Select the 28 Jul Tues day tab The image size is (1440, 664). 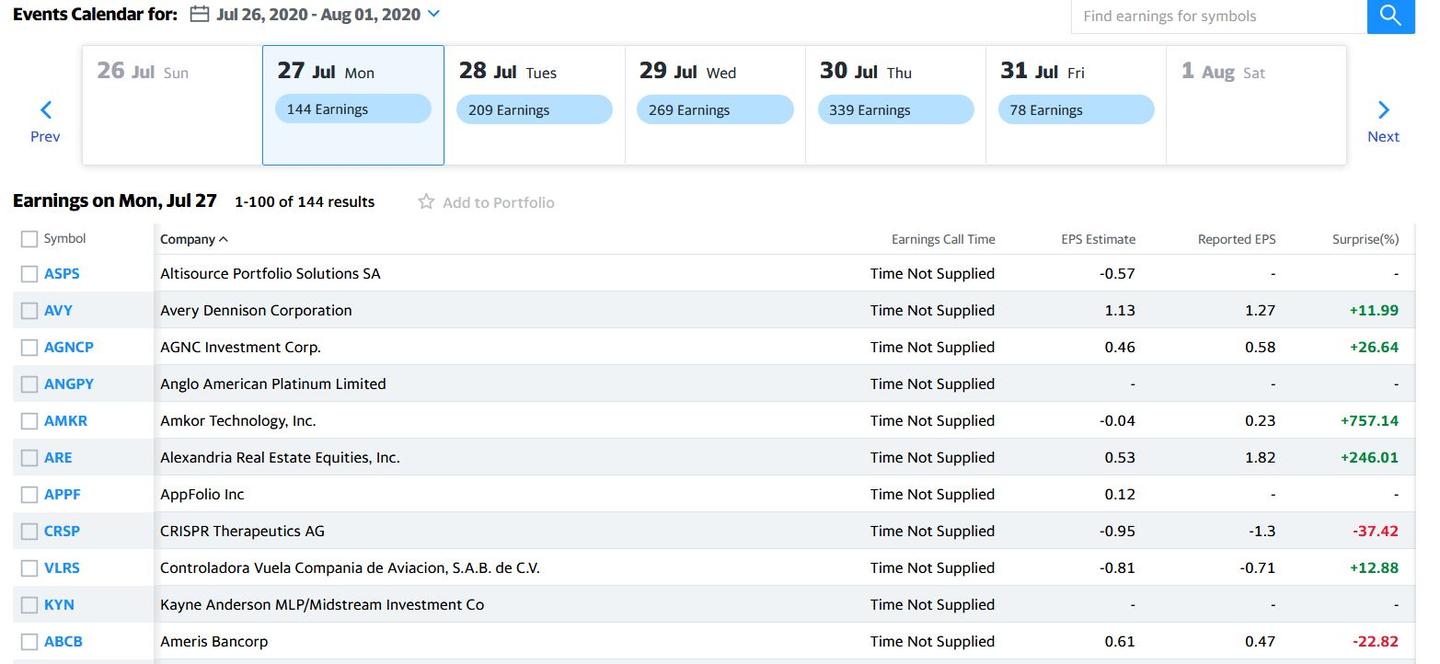(534, 105)
